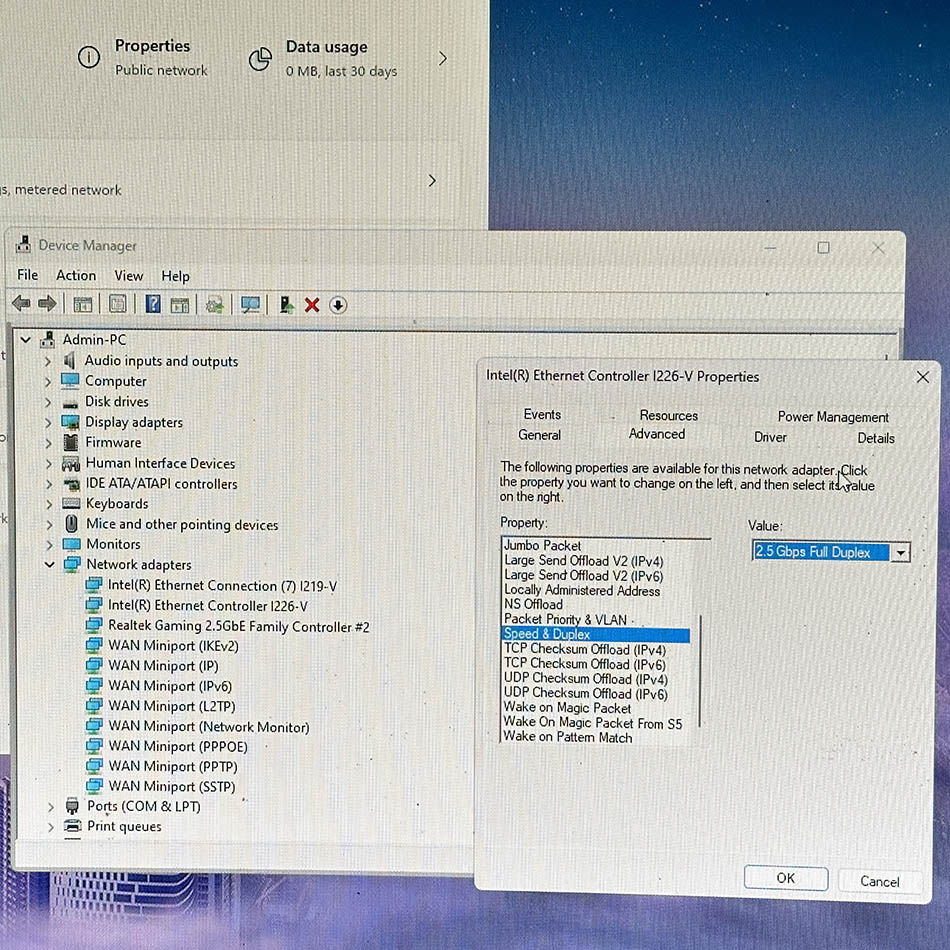Open the Speed & Duplex Value dropdown
This screenshot has width=950, height=950.
tap(900, 553)
